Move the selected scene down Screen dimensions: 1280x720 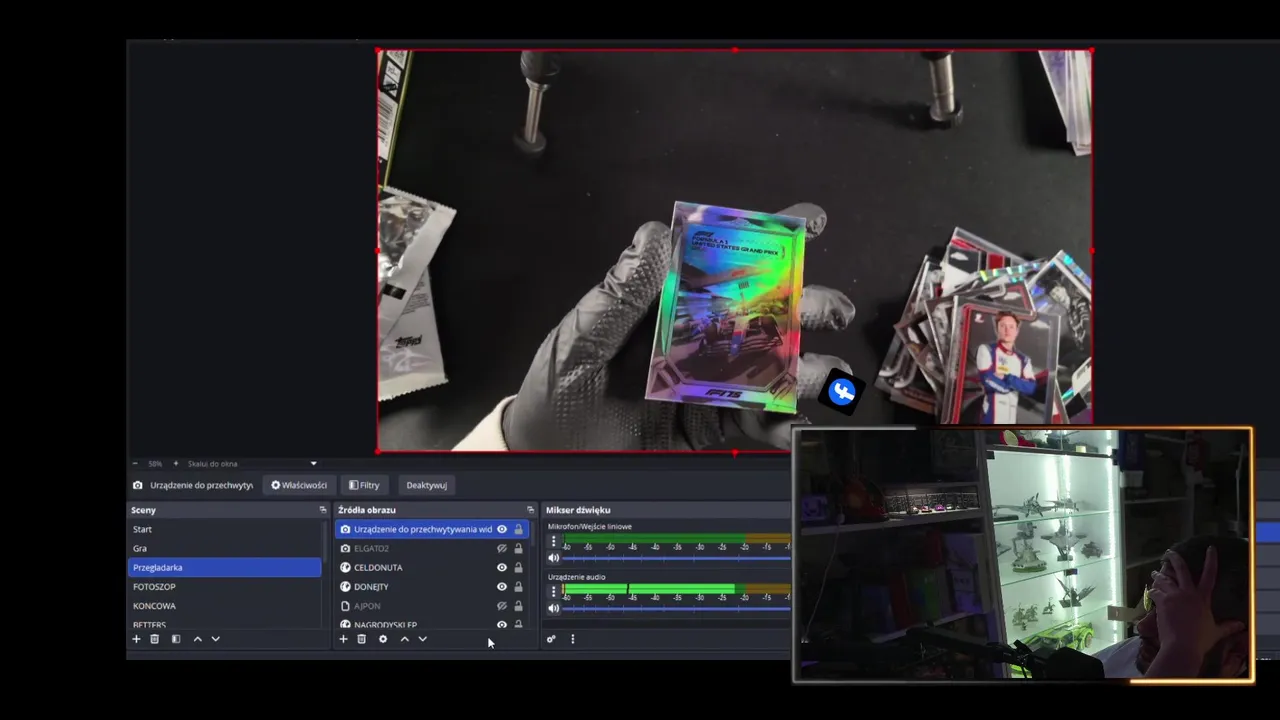[x=215, y=639]
